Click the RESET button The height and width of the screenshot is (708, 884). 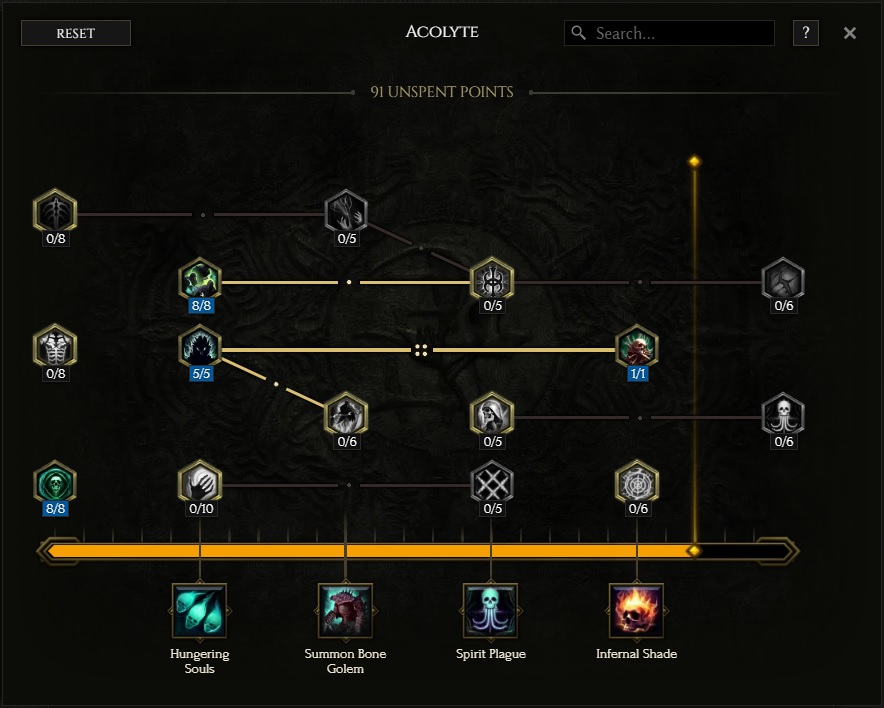click(x=76, y=33)
